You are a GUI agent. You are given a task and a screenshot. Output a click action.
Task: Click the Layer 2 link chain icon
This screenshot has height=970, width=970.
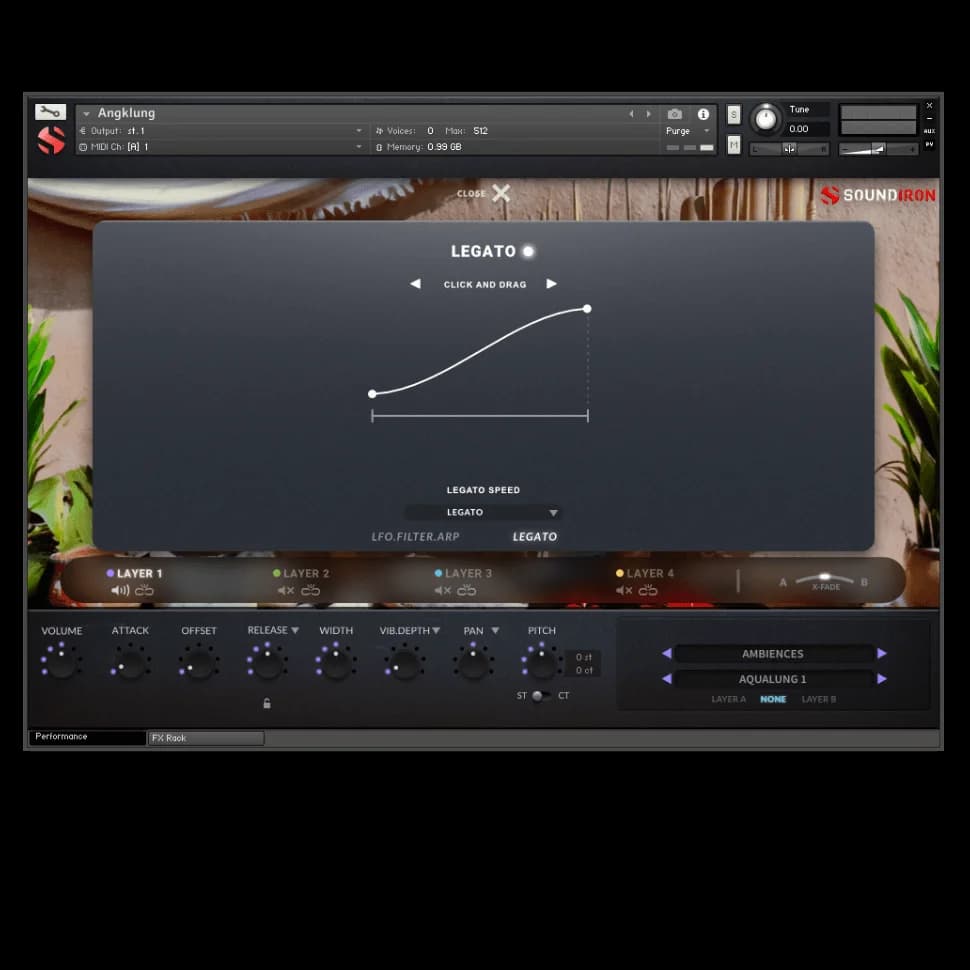click(311, 591)
